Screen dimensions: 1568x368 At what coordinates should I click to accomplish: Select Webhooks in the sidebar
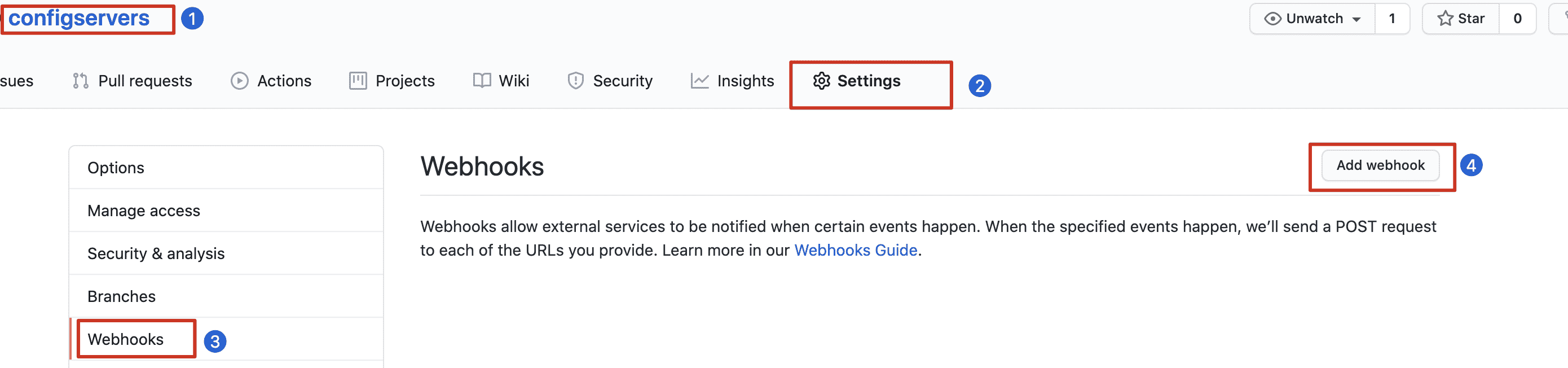pyautogui.click(x=125, y=339)
